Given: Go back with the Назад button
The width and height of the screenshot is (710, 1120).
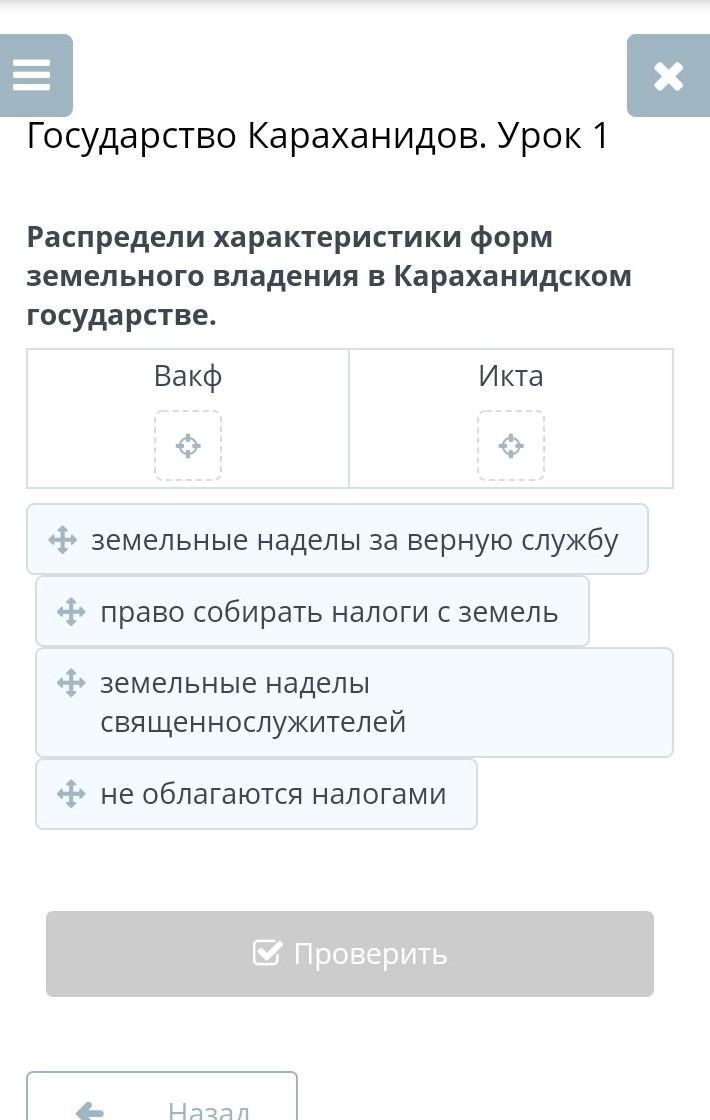Looking at the screenshot, I should tap(162, 1100).
